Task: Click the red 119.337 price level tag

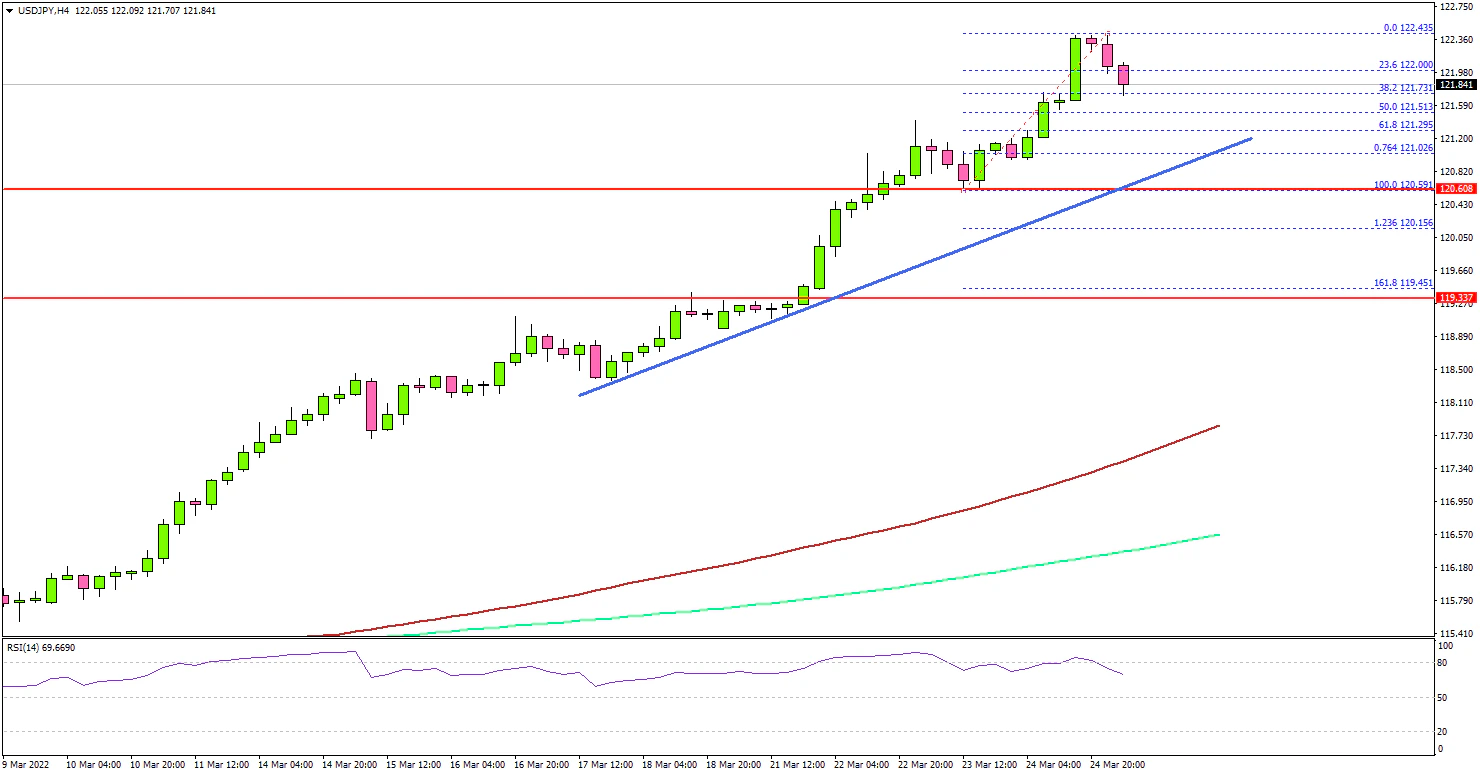Action: (1457, 298)
